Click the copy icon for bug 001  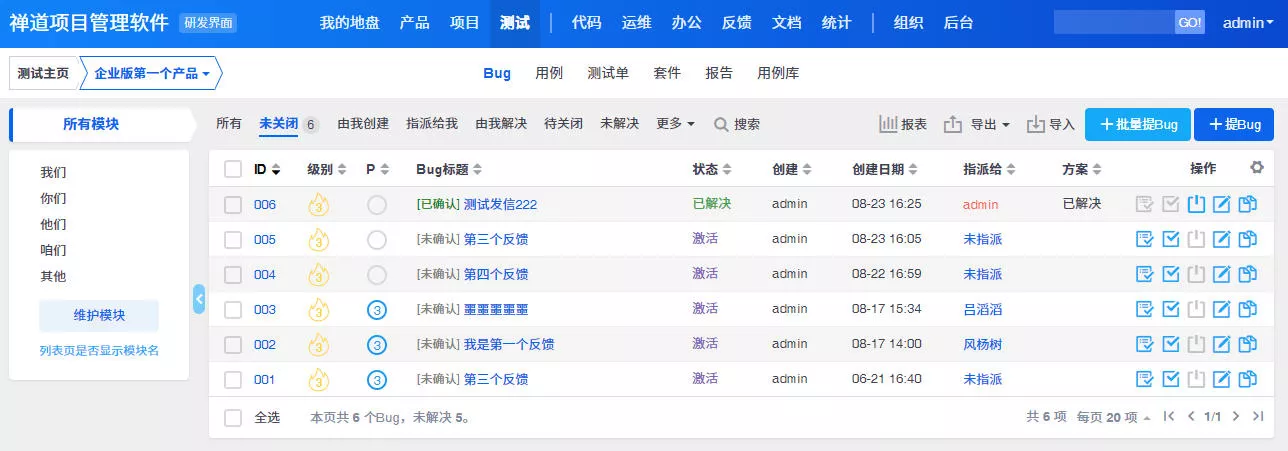point(1247,379)
